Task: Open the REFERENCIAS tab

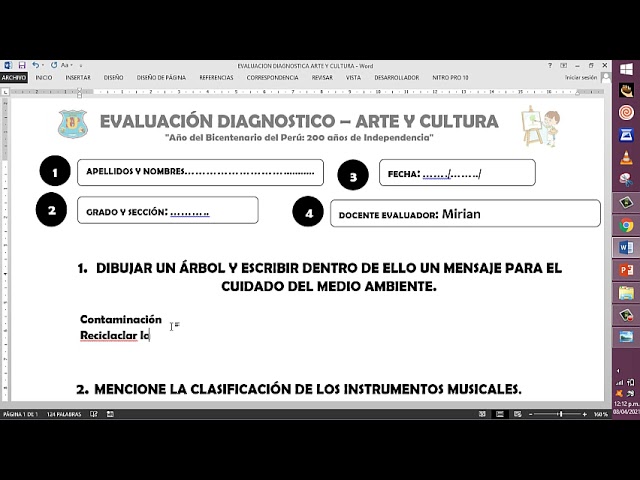Action: [216, 78]
